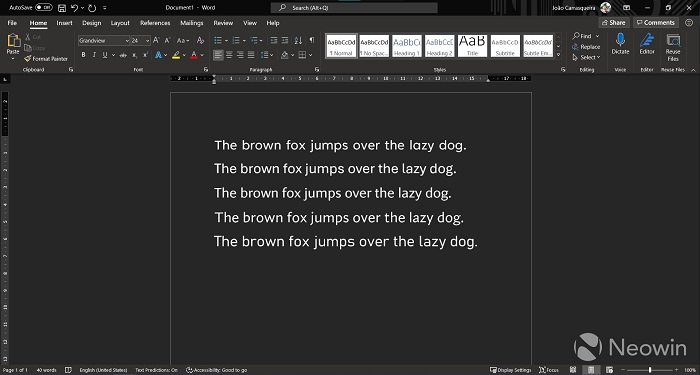Screen dimensions: 700x375
Task: Open the References tab
Action: [155, 23]
